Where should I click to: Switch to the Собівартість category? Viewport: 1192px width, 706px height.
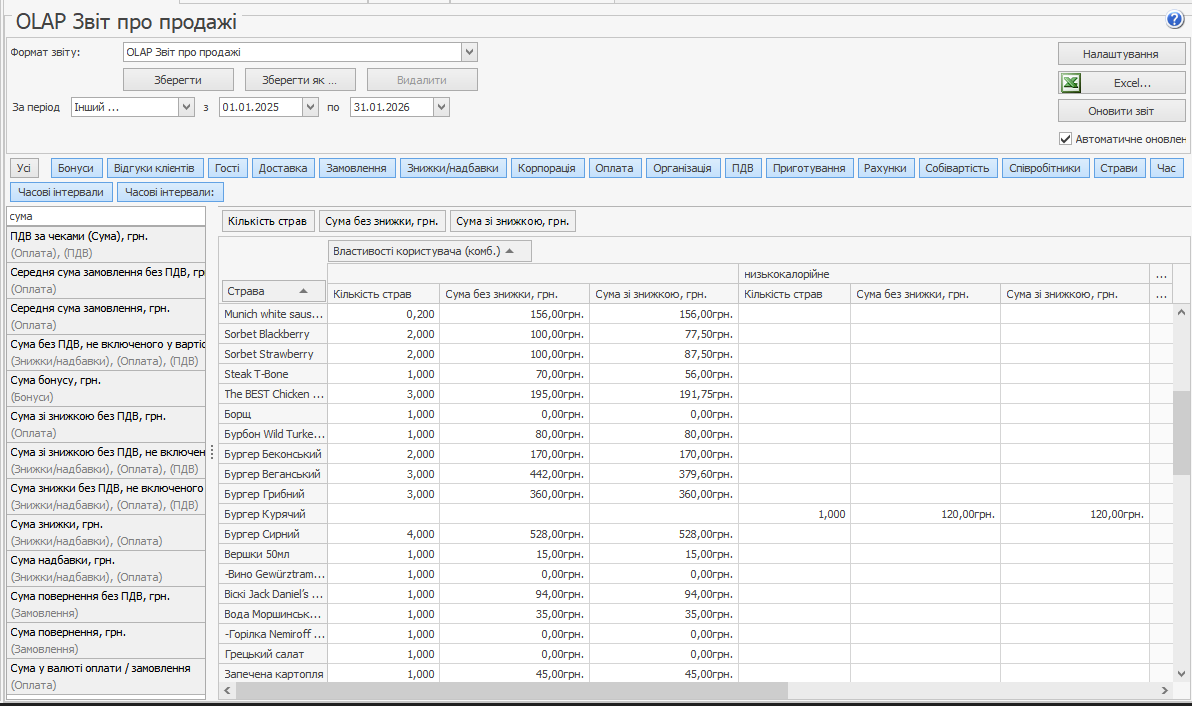pyautogui.click(x=957, y=168)
